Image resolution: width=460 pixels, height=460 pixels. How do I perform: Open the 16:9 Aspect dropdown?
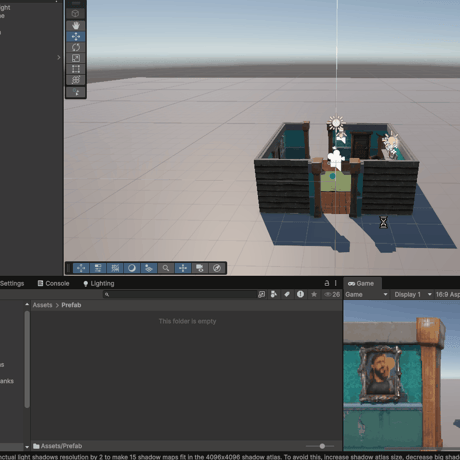(447, 294)
